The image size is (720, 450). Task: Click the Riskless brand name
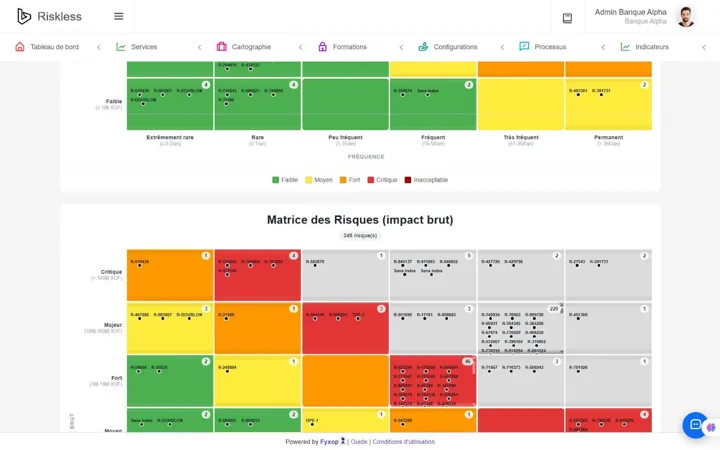59,17
